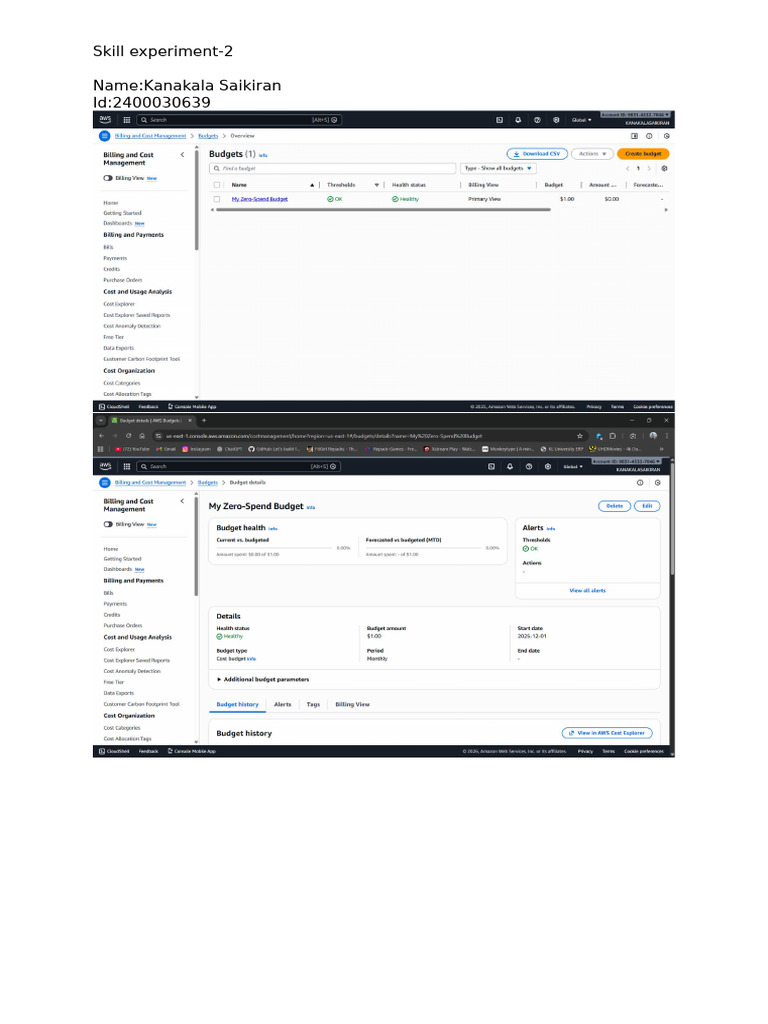
Task: Open the ChatGPT bookmark
Action: pos(230,449)
